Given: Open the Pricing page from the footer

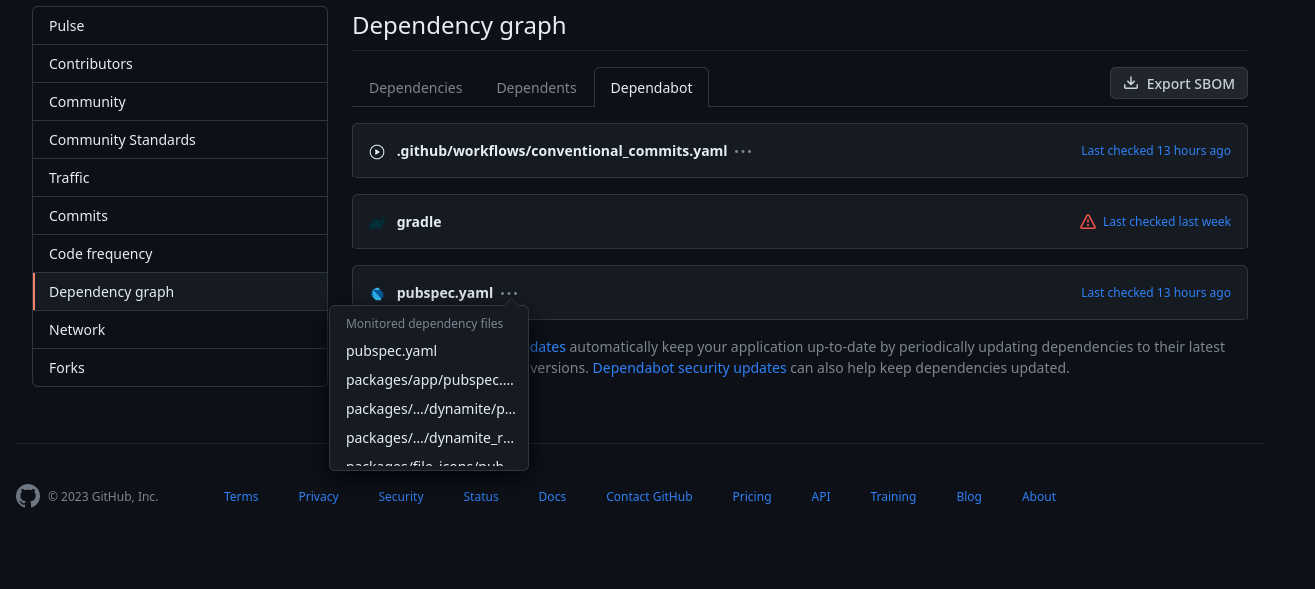Looking at the screenshot, I should click(x=752, y=496).
